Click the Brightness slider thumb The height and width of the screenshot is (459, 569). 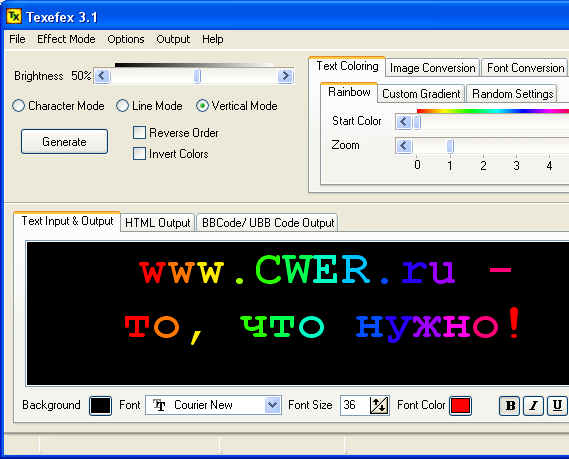[x=197, y=76]
